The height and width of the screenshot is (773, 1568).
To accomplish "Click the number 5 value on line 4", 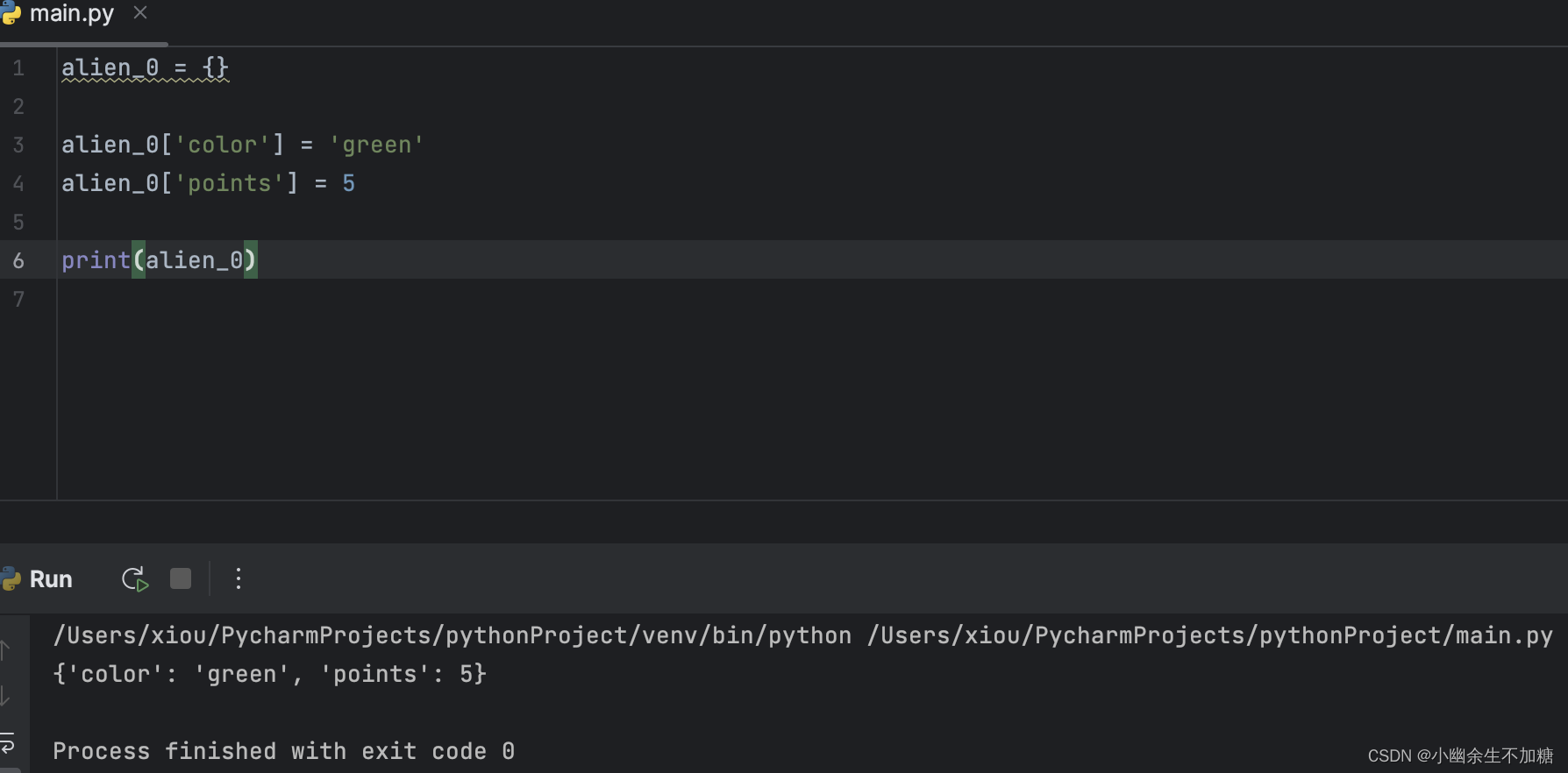I will click(348, 183).
